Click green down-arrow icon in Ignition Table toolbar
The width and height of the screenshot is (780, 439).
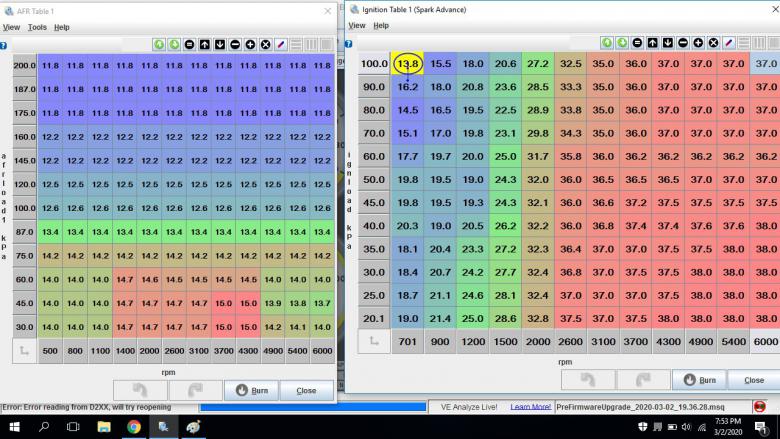[x=622, y=43]
